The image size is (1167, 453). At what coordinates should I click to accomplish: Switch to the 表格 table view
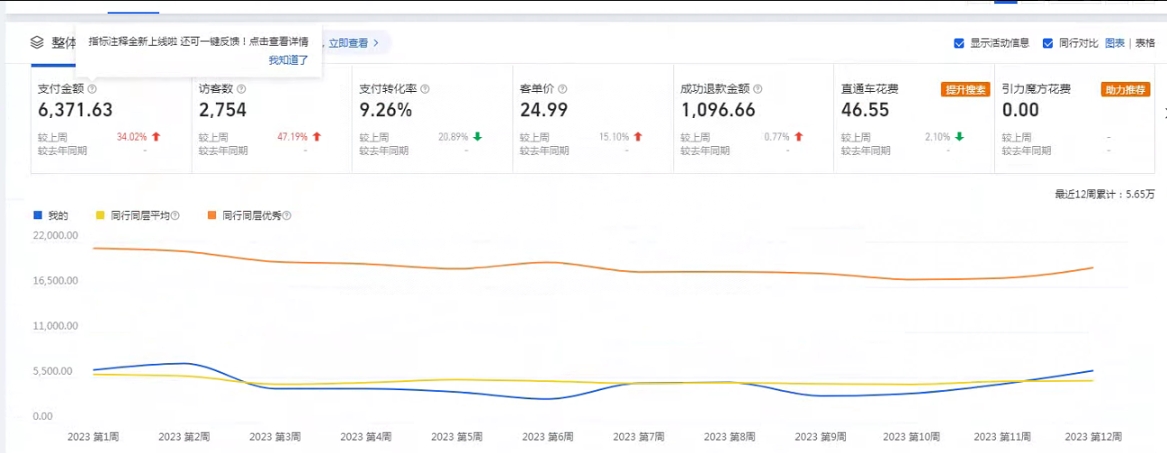tap(1145, 43)
